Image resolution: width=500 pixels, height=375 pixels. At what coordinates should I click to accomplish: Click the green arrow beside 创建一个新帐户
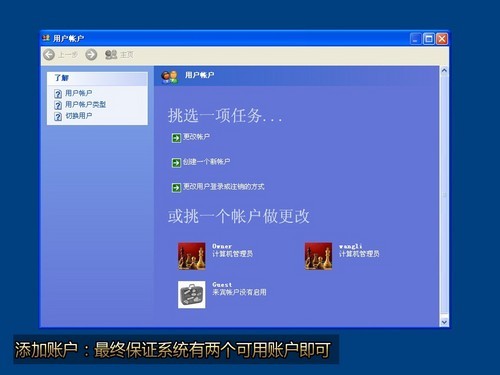pos(176,163)
